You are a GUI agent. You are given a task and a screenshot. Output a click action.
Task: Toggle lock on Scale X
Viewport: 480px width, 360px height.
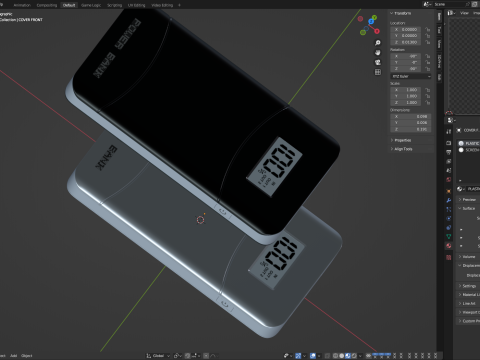428,90
